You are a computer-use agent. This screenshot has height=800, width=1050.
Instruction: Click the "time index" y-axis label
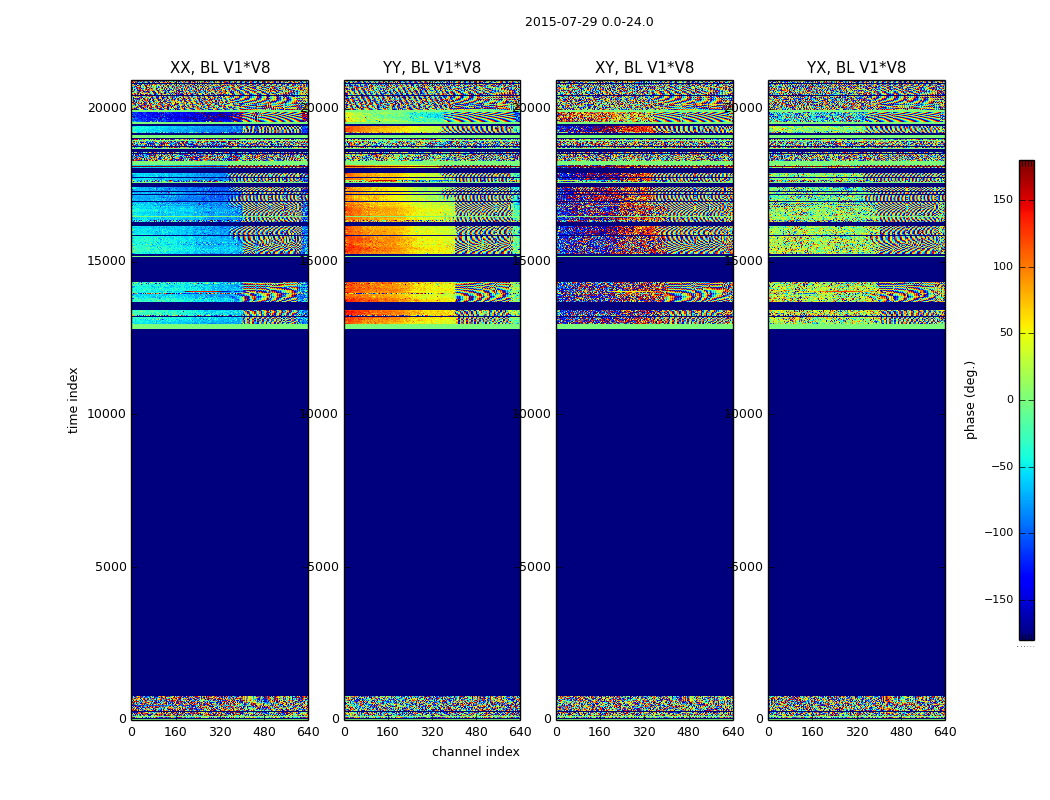(73, 400)
